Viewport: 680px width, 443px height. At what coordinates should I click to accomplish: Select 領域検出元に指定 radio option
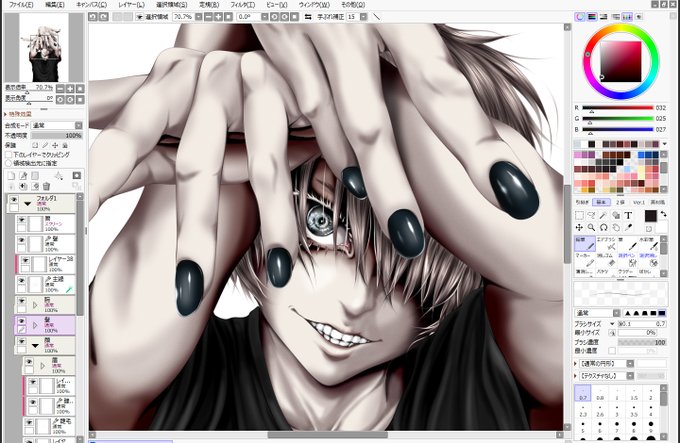[8, 163]
